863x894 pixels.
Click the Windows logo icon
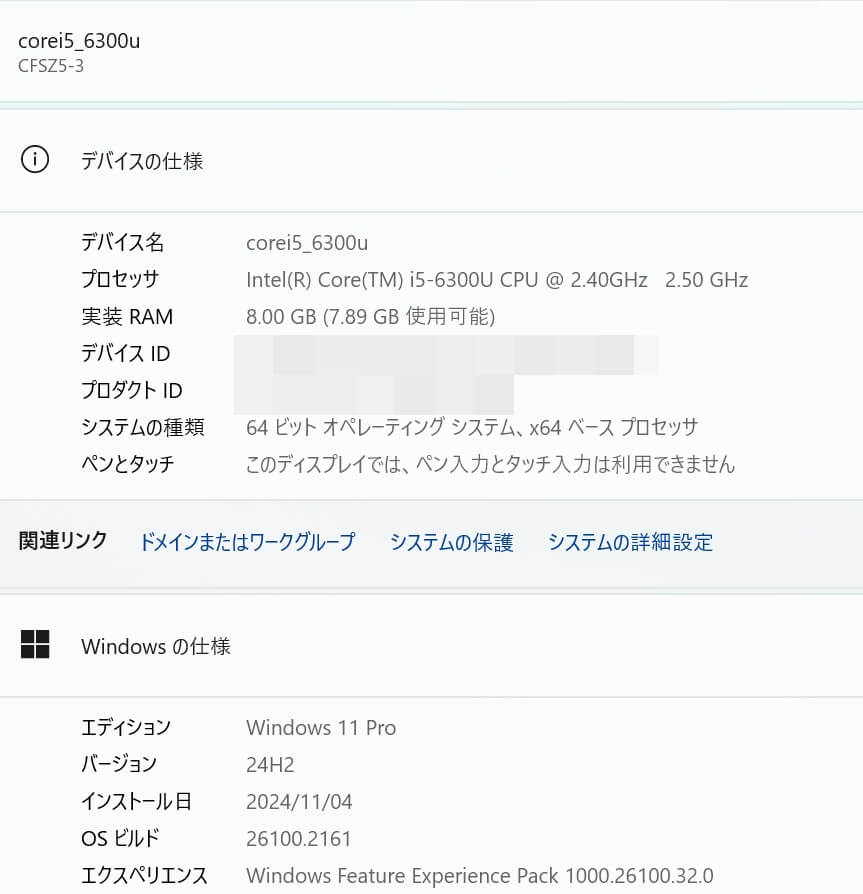(35, 644)
